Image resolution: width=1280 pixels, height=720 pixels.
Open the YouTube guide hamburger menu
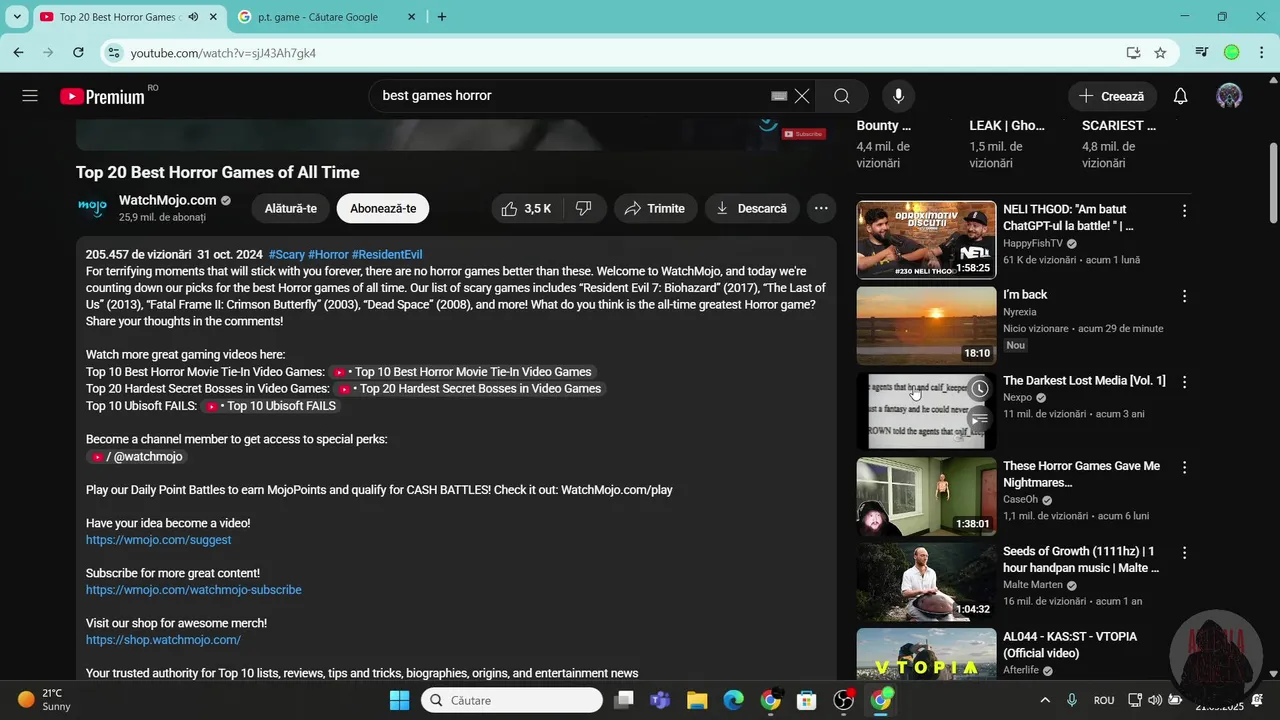coord(30,96)
